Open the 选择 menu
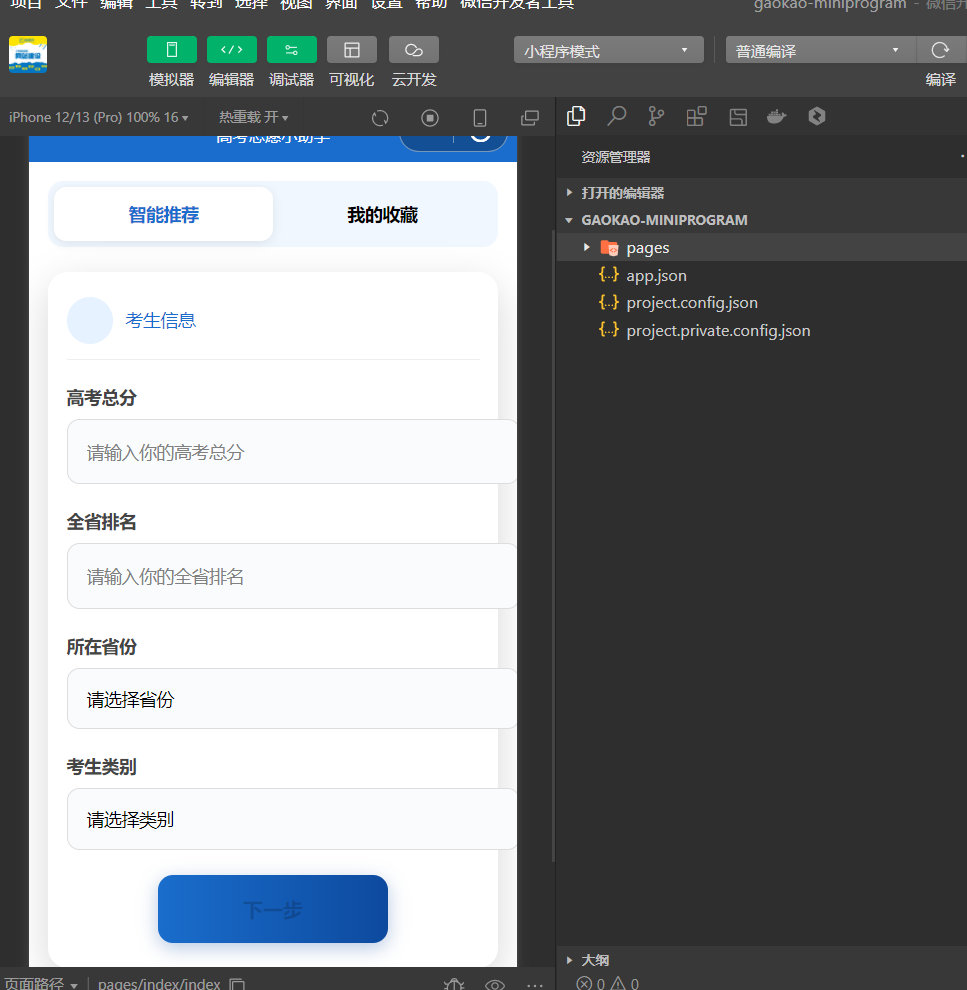Image resolution: width=967 pixels, height=990 pixels. (251, 4)
